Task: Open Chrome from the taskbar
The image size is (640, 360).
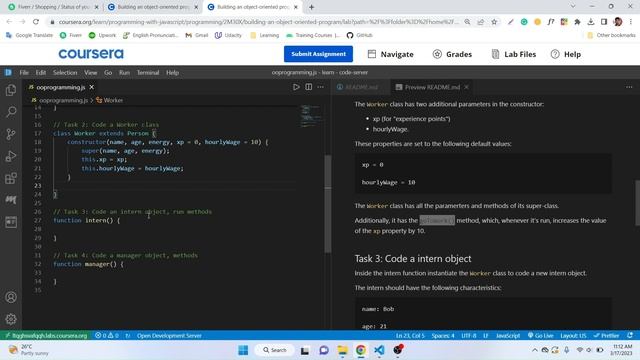Action: click(361, 350)
